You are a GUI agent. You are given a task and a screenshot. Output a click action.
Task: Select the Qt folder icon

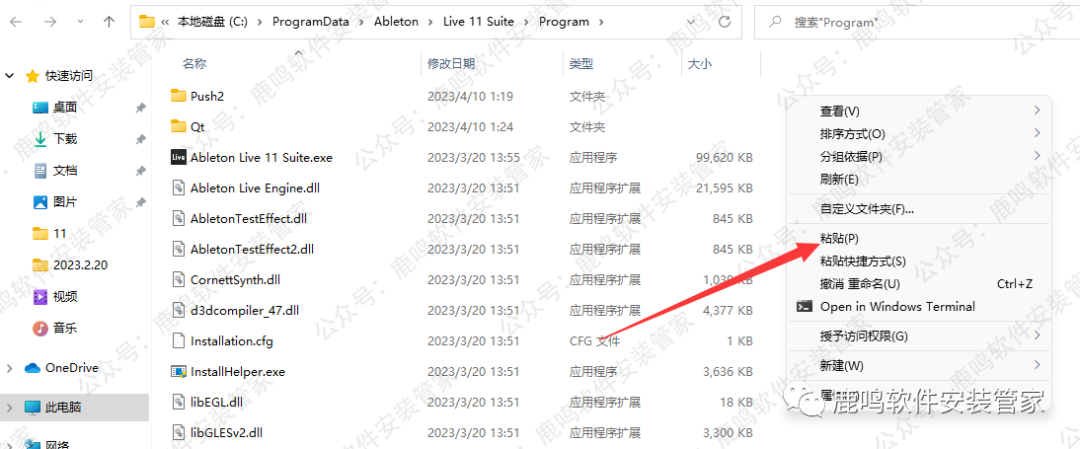coord(178,127)
